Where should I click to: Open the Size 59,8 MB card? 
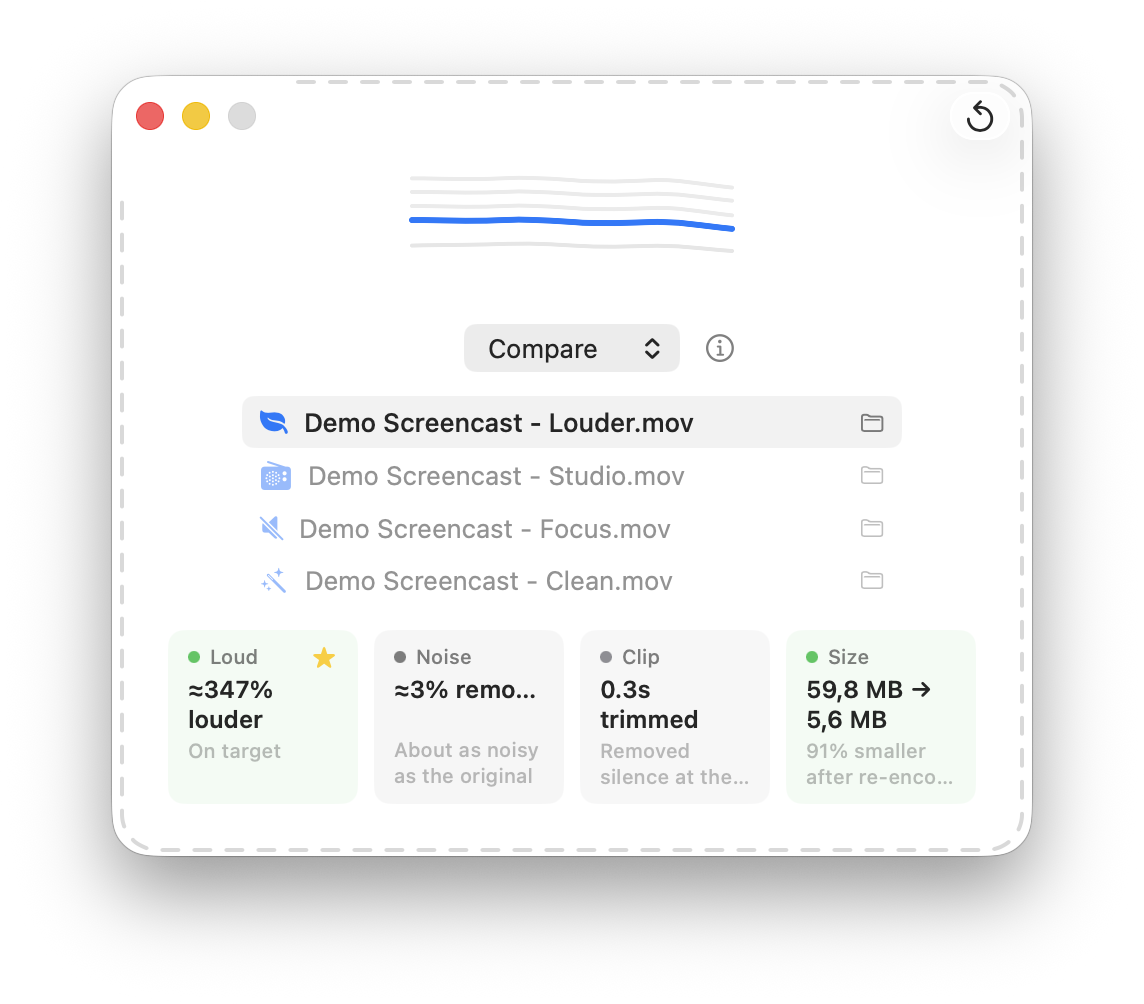pyautogui.click(x=881, y=717)
